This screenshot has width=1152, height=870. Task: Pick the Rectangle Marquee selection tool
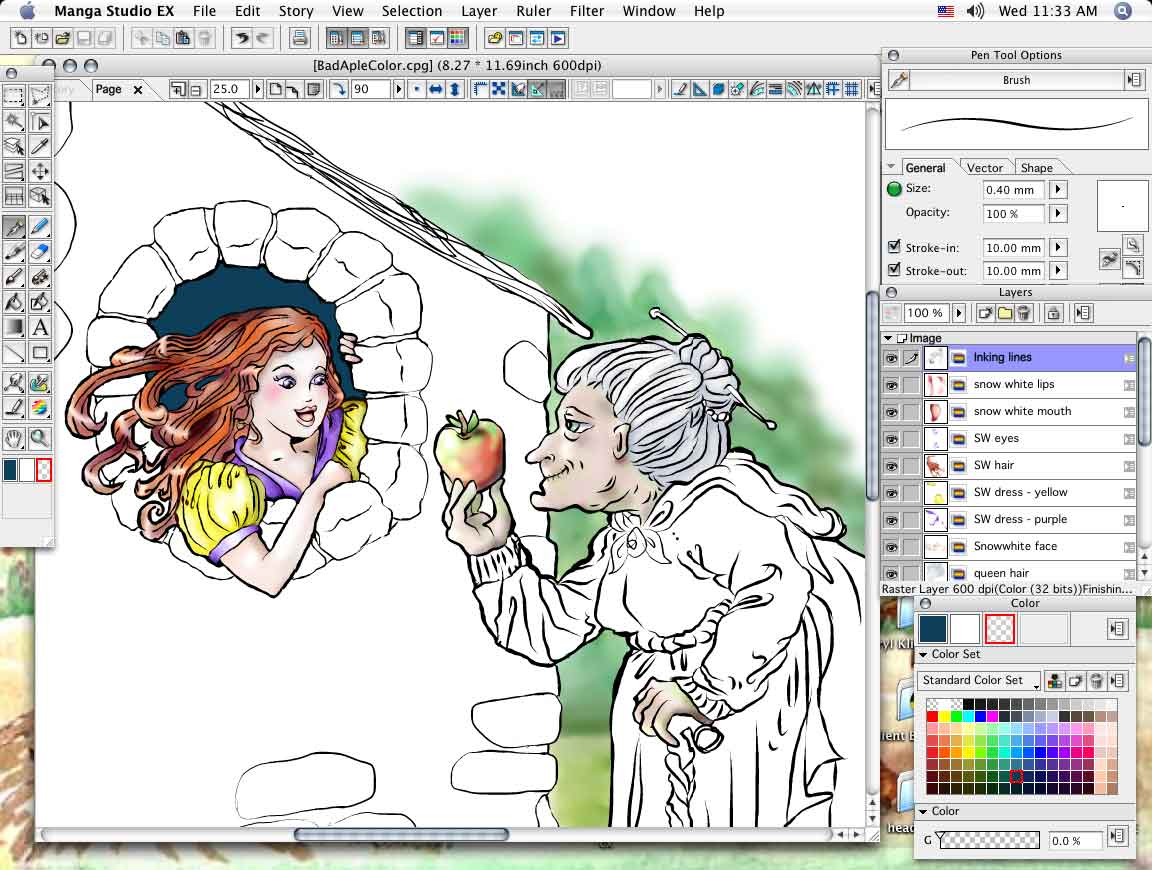point(14,96)
